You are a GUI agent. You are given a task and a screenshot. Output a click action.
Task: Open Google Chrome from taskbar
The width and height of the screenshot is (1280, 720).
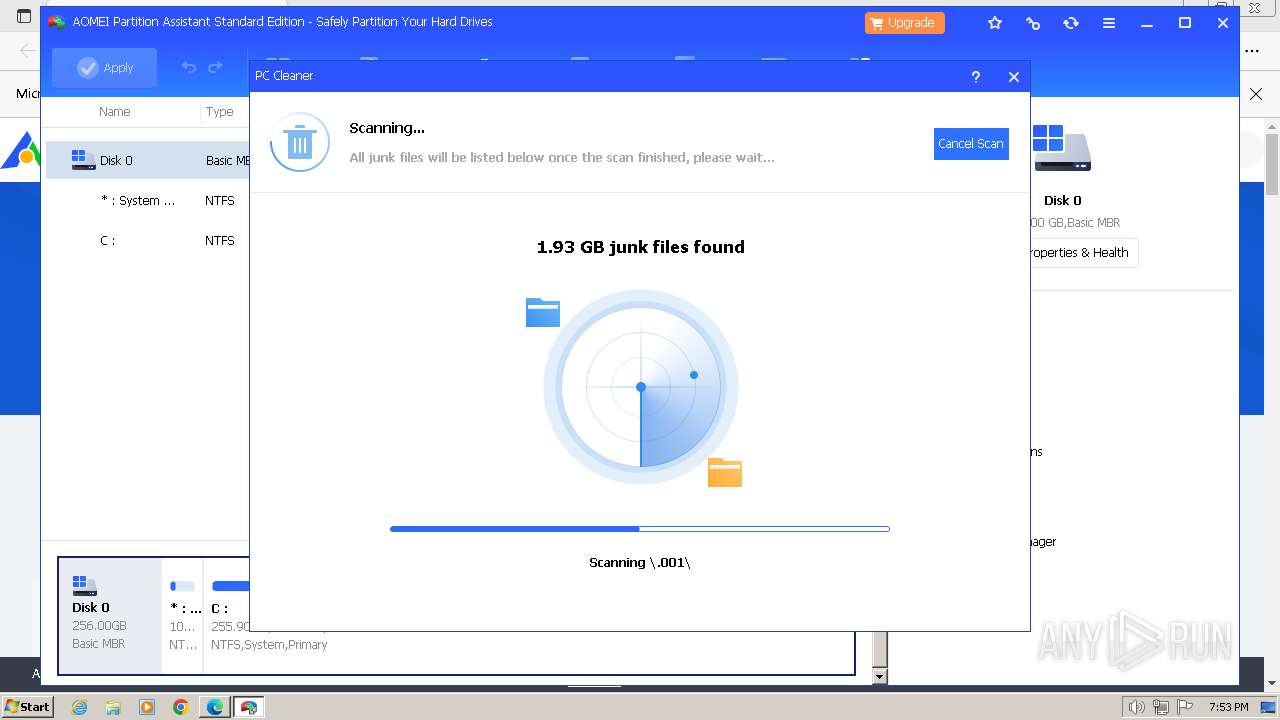(x=181, y=707)
